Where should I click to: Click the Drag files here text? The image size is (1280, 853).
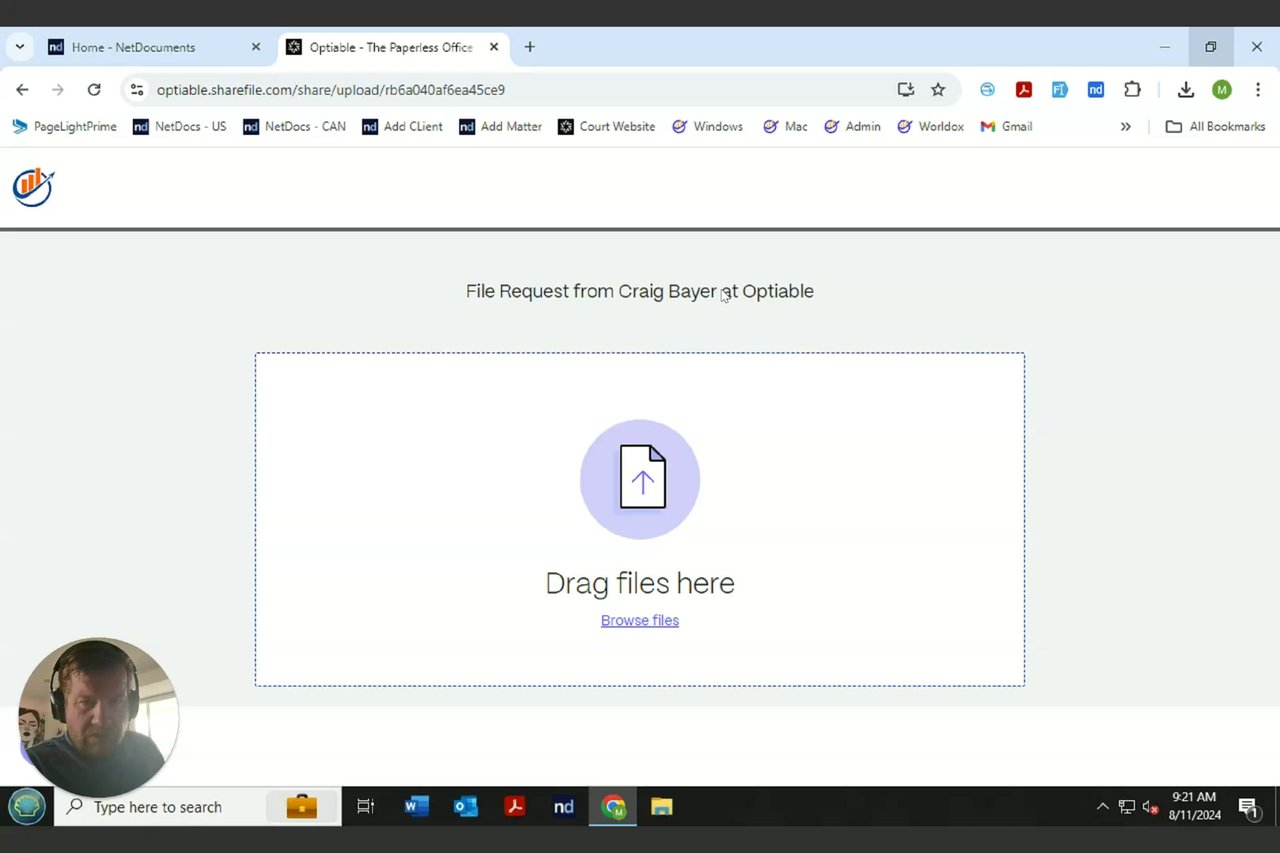pos(640,583)
